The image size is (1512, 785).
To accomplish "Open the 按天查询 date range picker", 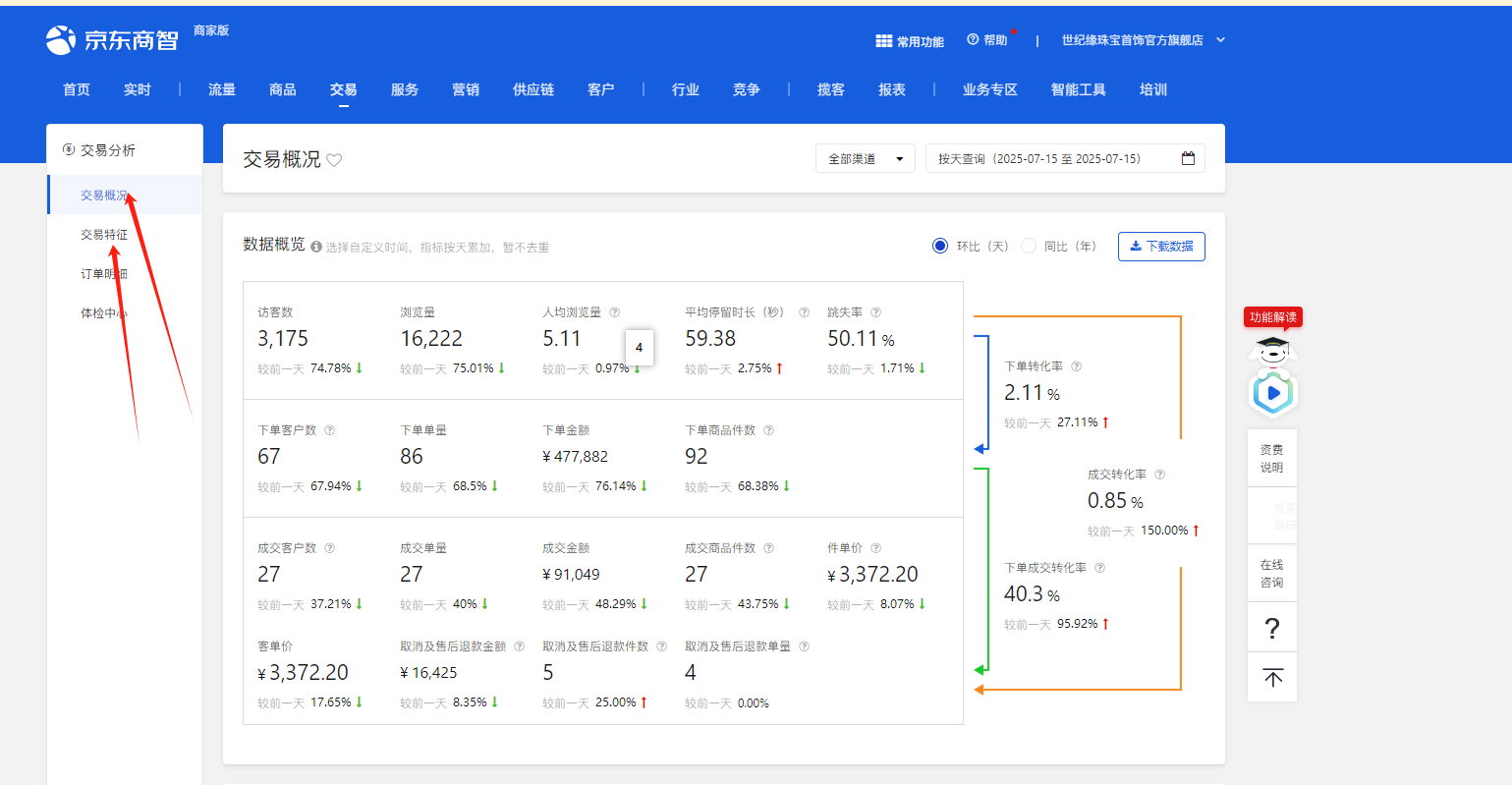I will pos(1056,159).
